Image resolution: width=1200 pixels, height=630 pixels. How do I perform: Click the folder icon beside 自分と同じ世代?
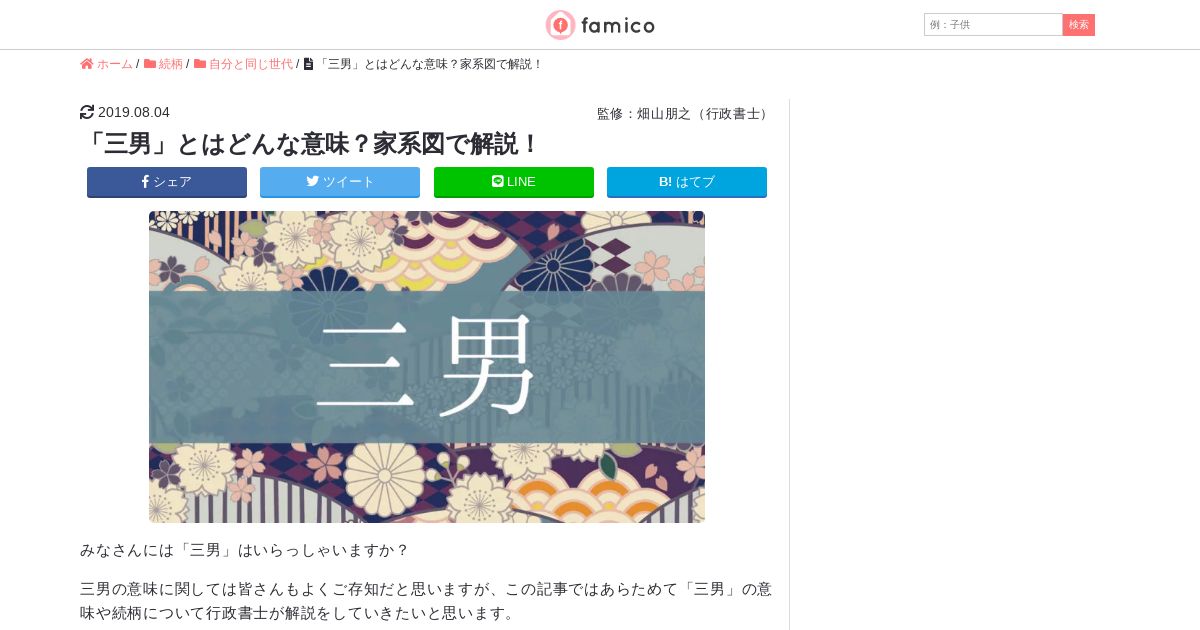[x=200, y=64]
